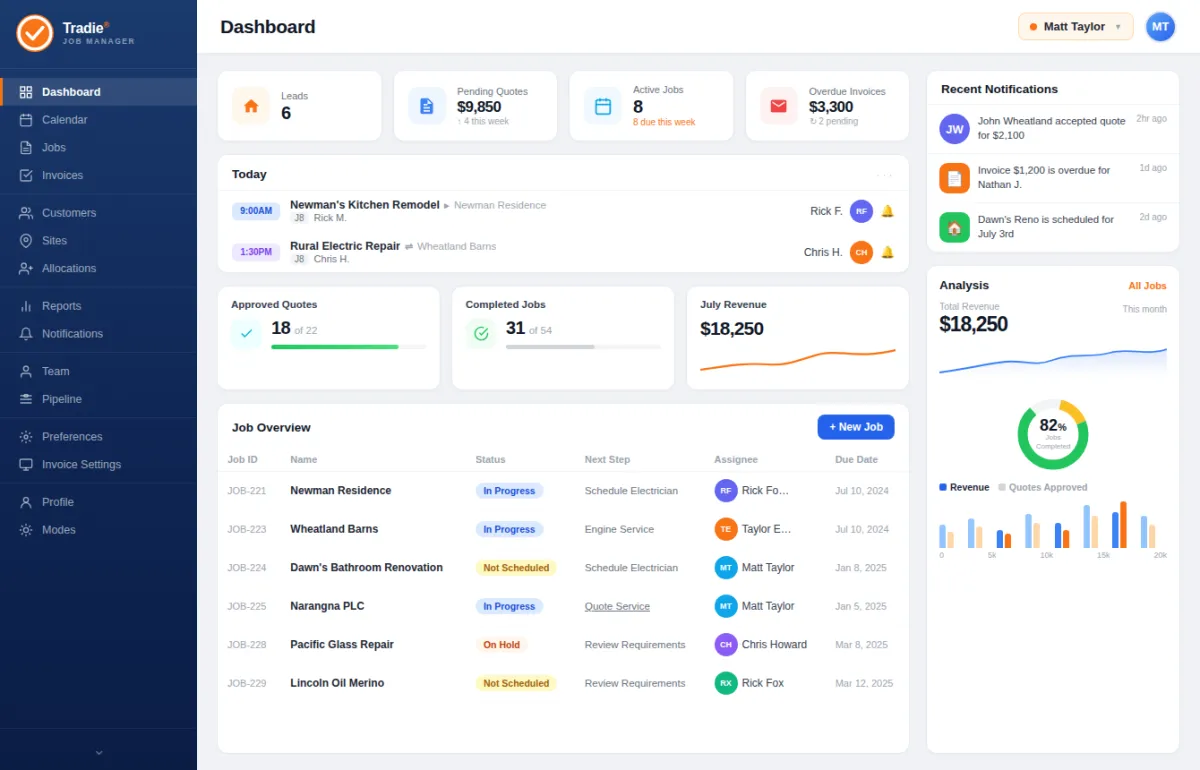Image resolution: width=1200 pixels, height=770 pixels.
Task: Click the Approved Quotes checkmark icon
Action: pyautogui.click(x=246, y=333)
